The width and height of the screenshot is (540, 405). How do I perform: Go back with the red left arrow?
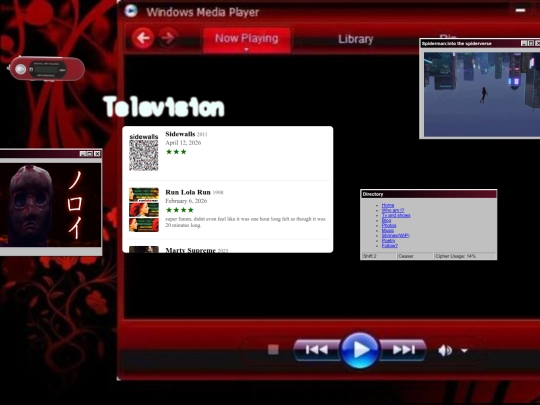[143, 38]
